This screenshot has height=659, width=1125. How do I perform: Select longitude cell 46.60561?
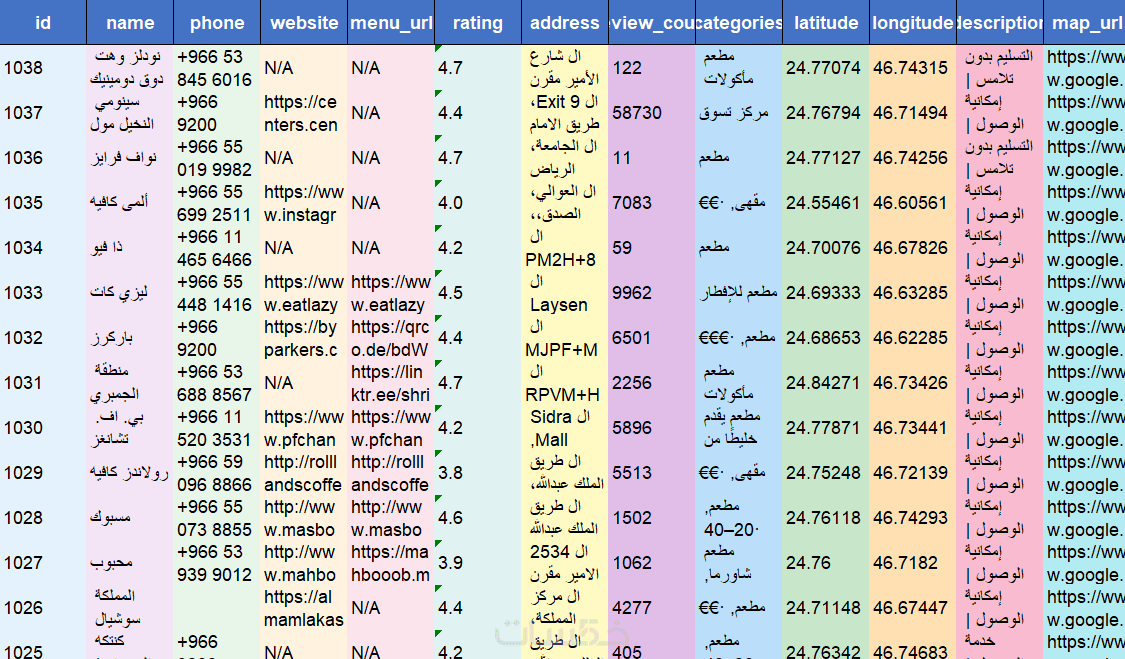913,203
